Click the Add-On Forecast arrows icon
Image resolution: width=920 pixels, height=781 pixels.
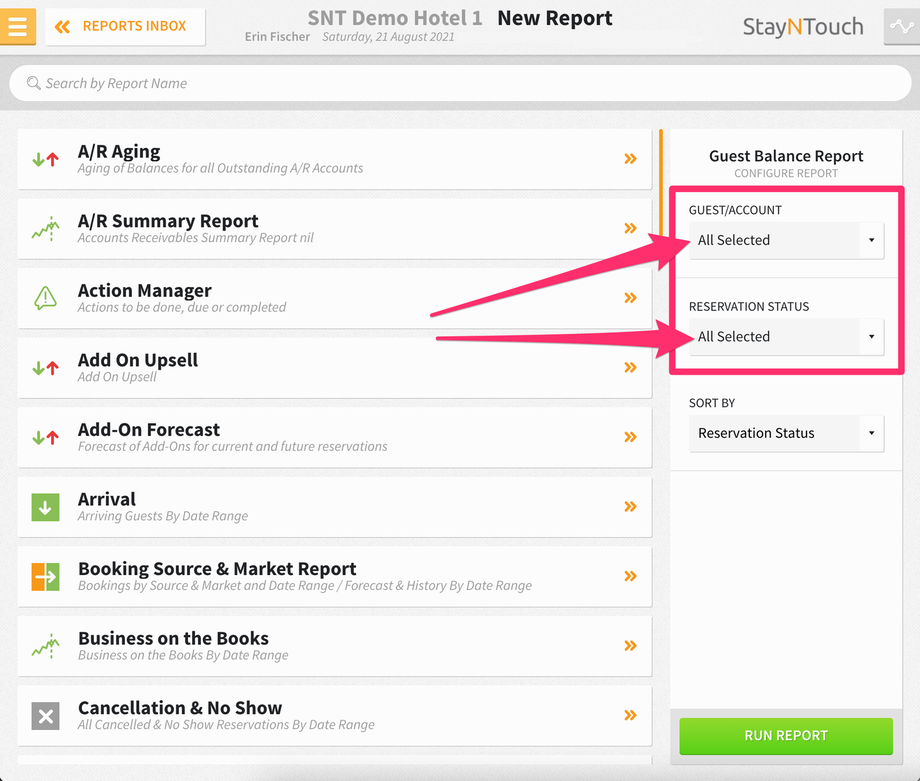pyautogui.click(x=46, y=437)
